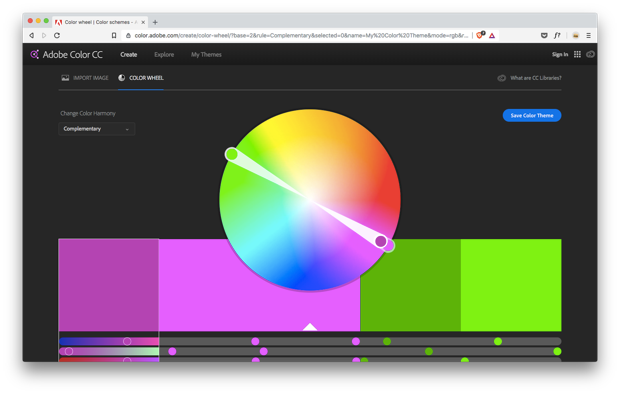This screenshot has height=394, width=620.
Task: Click the color wheel icon next to COLOR WHEEL
Action: 121,78
